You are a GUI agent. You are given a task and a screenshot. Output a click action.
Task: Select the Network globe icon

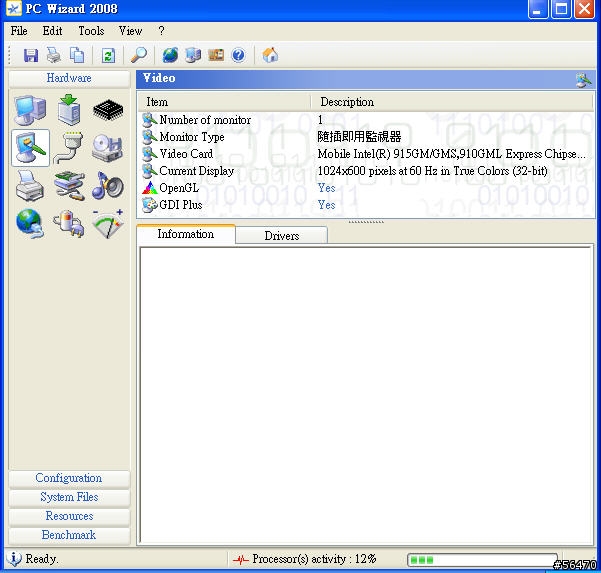30,224
